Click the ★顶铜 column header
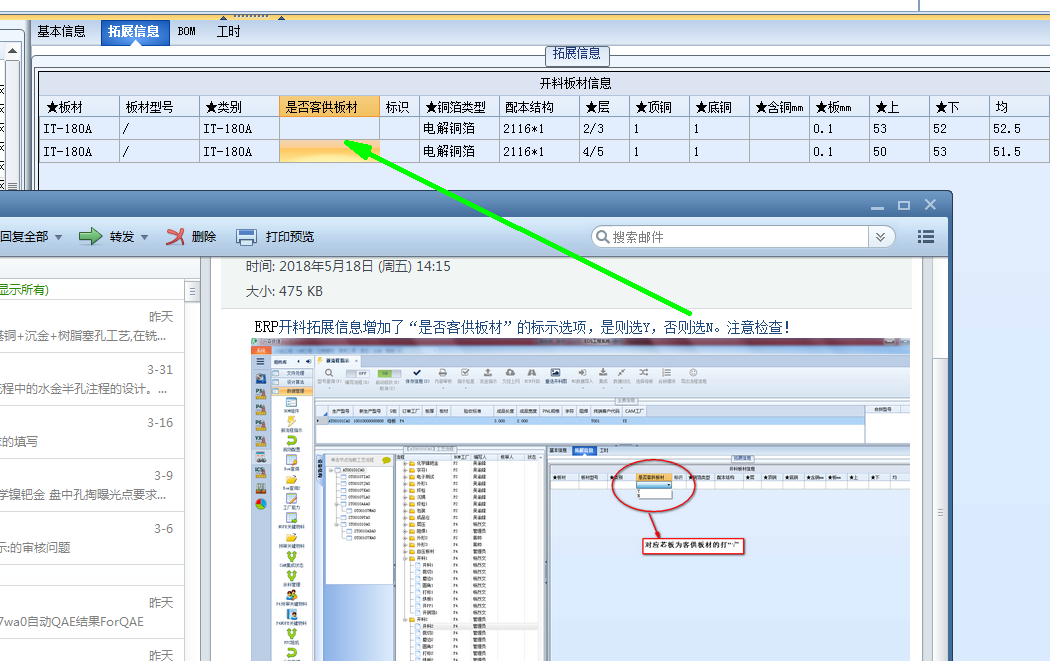 [x=659, y=107]
